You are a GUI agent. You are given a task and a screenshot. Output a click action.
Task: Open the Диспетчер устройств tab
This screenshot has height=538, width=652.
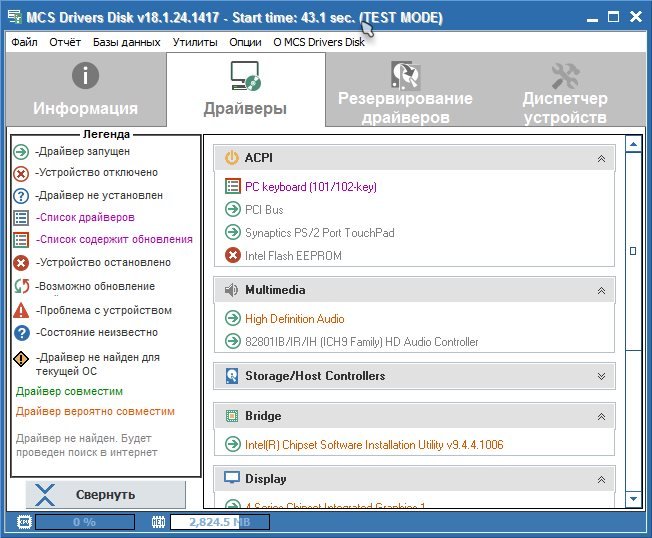tap(565, 89)
